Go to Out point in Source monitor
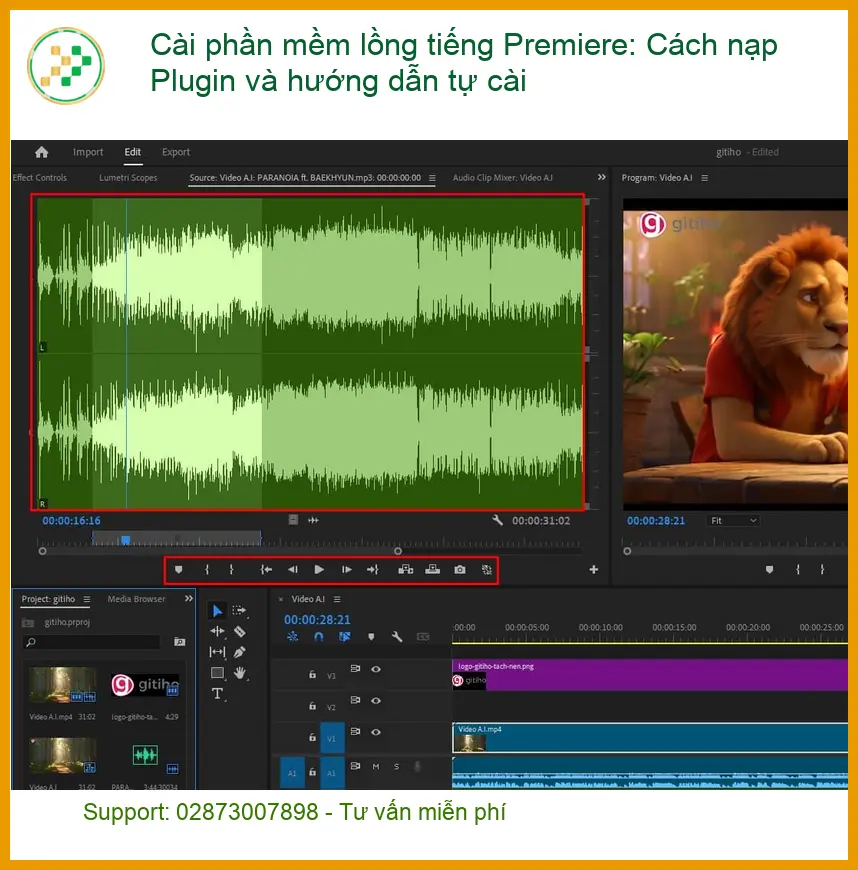Viewport: 858px width, 870px height. pyautogui.click(x=372, y=570)
